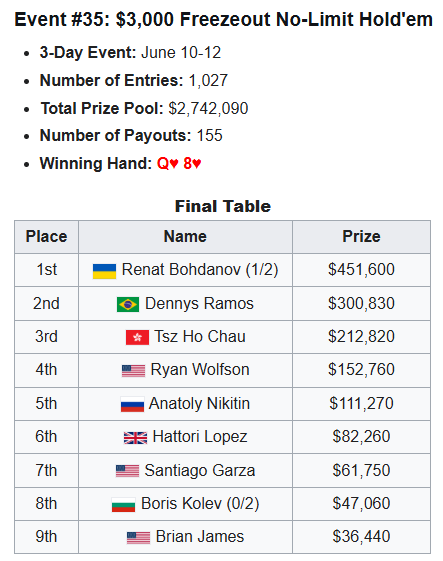Click the Name column header
The width and height of the screenshot is (443, 561).
pyautogui.click(x=185, y=237)
